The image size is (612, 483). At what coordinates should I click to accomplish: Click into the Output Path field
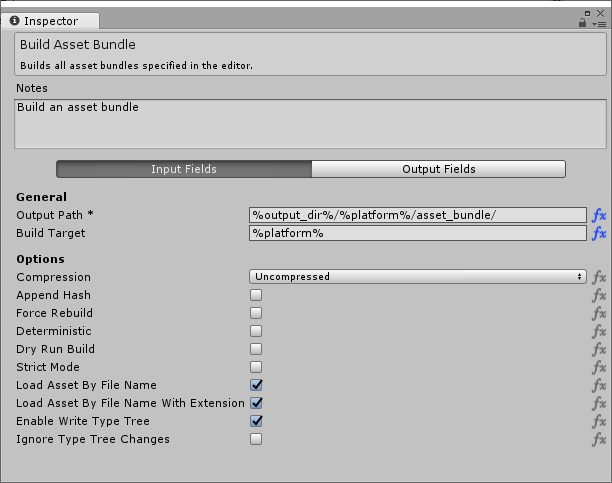click(x=417, y=215)
